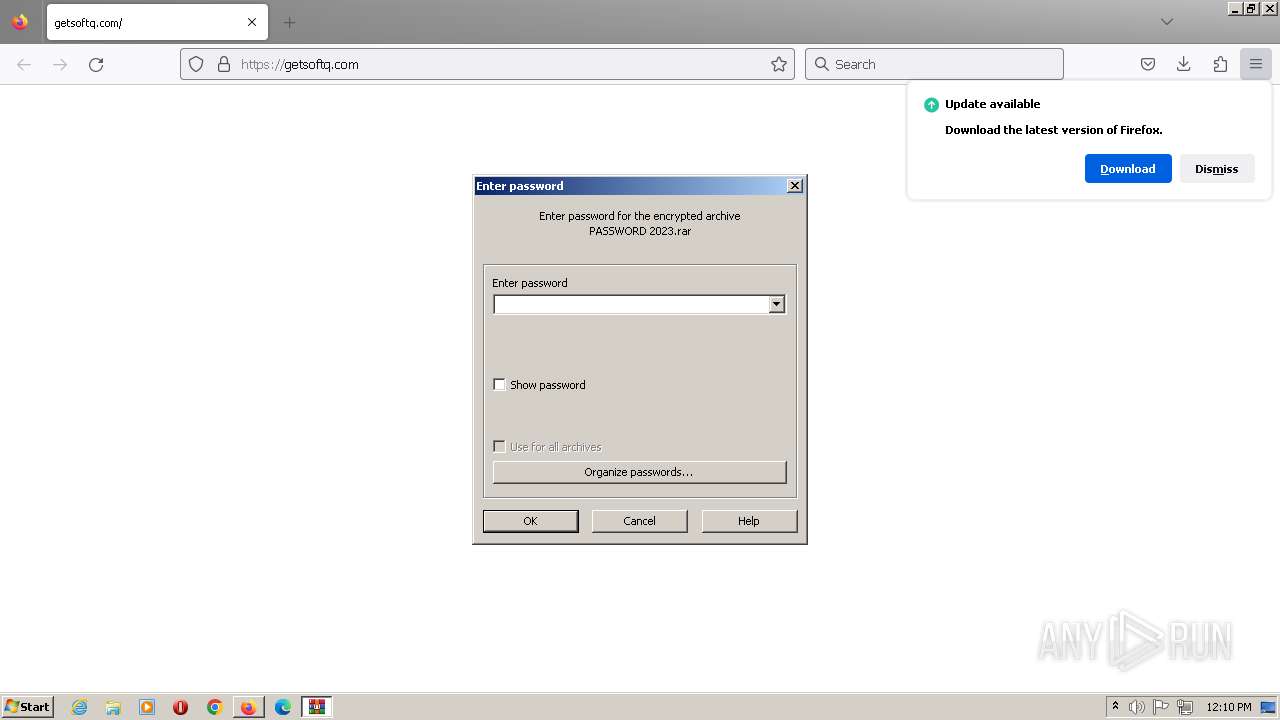Close the getsoftq.com tab
The width and height of the screenshot is (1280, 720).
pyautogui.click(x=252, y=22)
